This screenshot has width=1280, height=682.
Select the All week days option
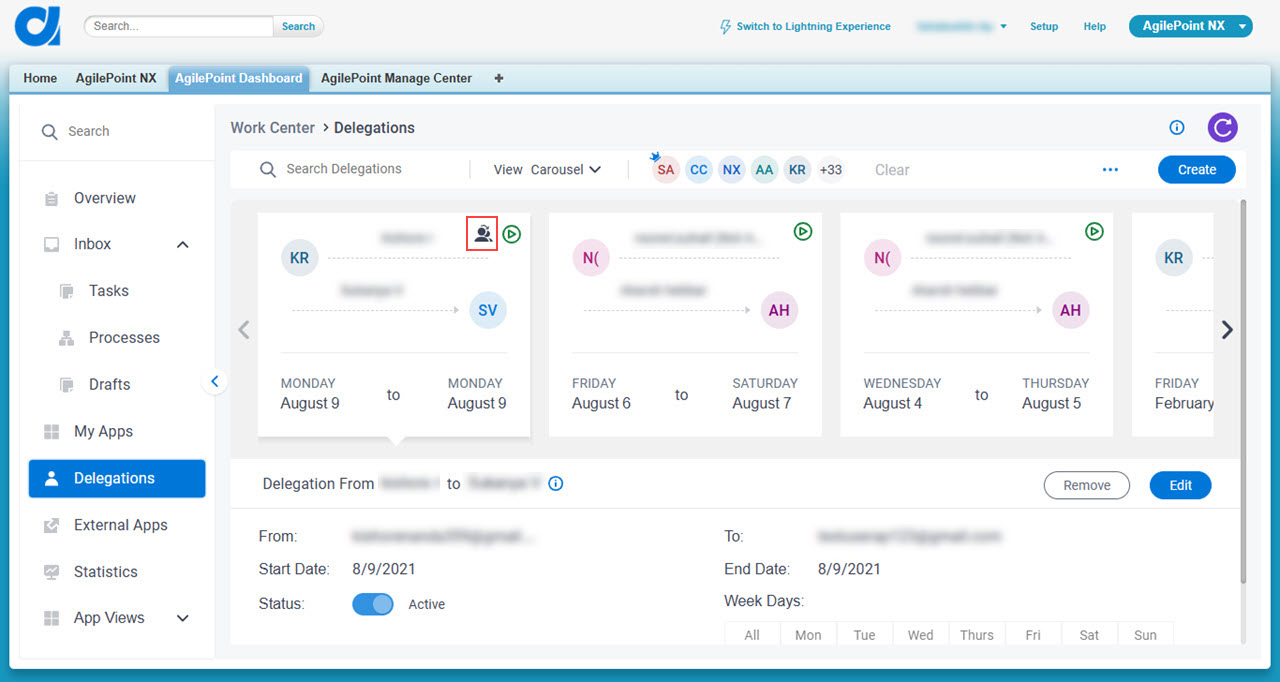point(752,635)
